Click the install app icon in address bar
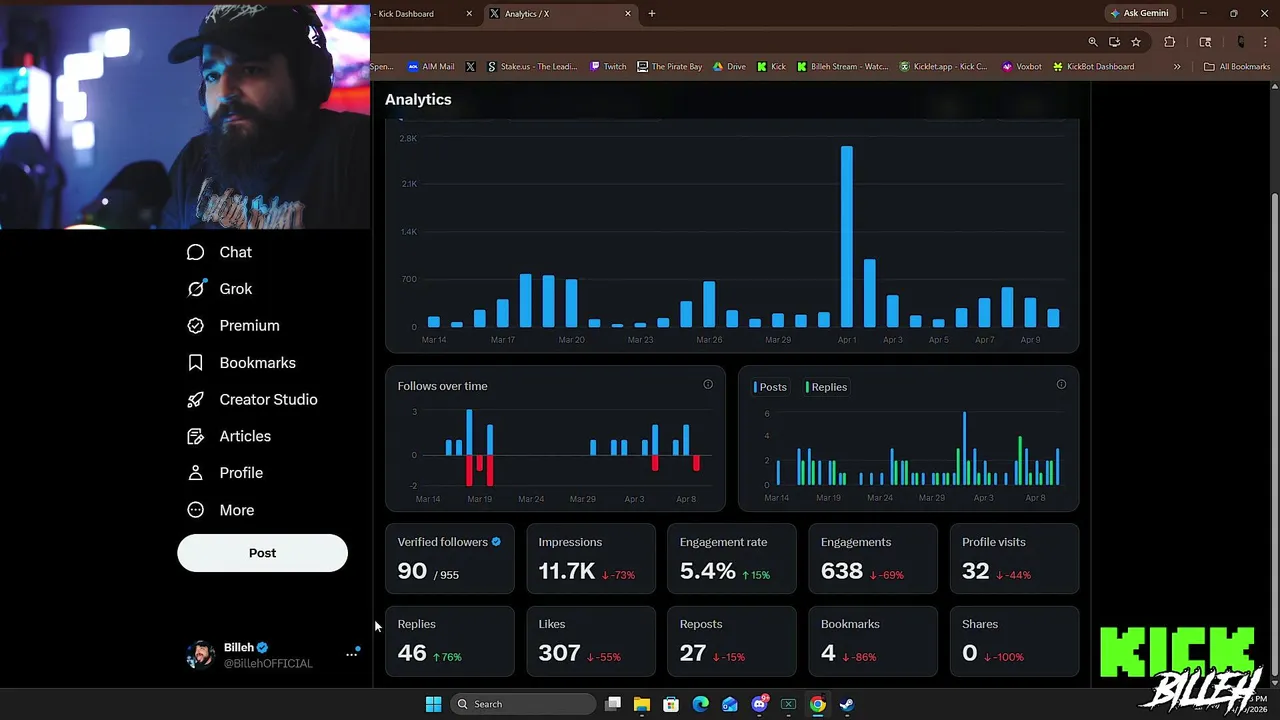This screenshot has height=720, width=1280. [x=1114, y=42]
